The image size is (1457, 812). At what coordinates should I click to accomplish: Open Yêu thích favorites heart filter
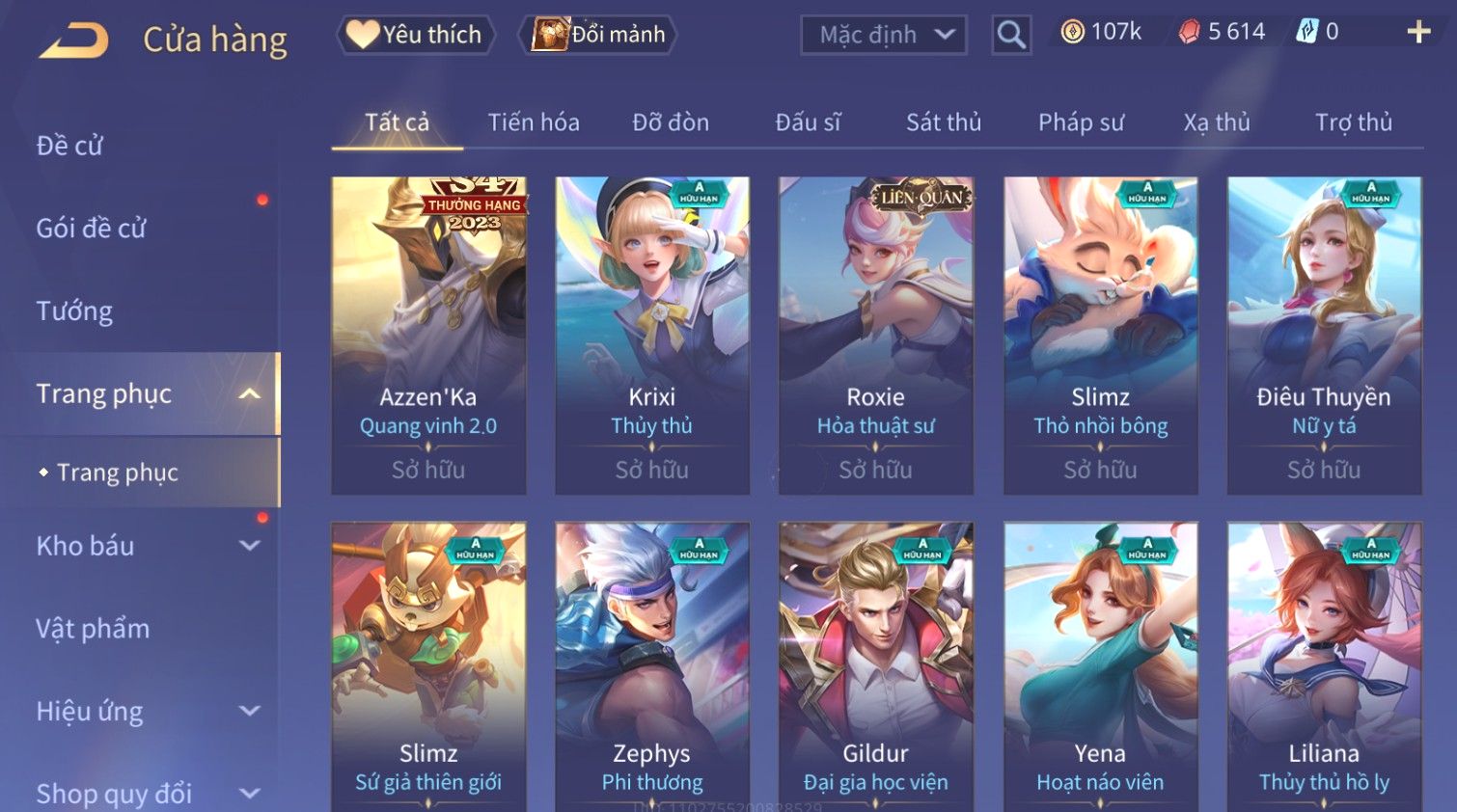coord(416,35)
